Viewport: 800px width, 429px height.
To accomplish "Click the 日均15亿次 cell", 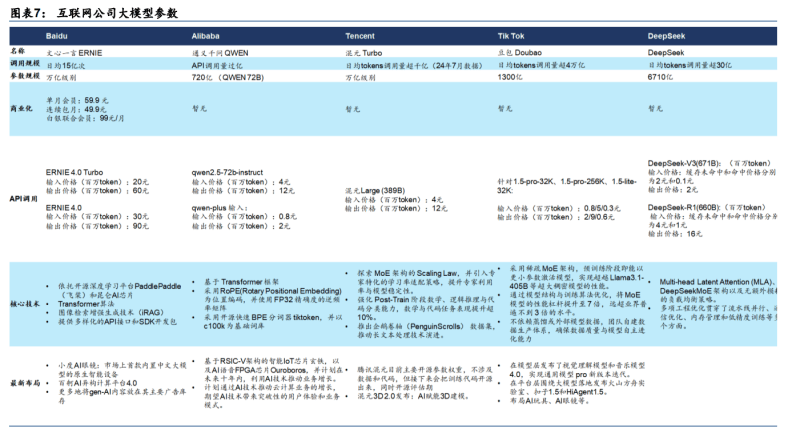I will tap(66, 65).
